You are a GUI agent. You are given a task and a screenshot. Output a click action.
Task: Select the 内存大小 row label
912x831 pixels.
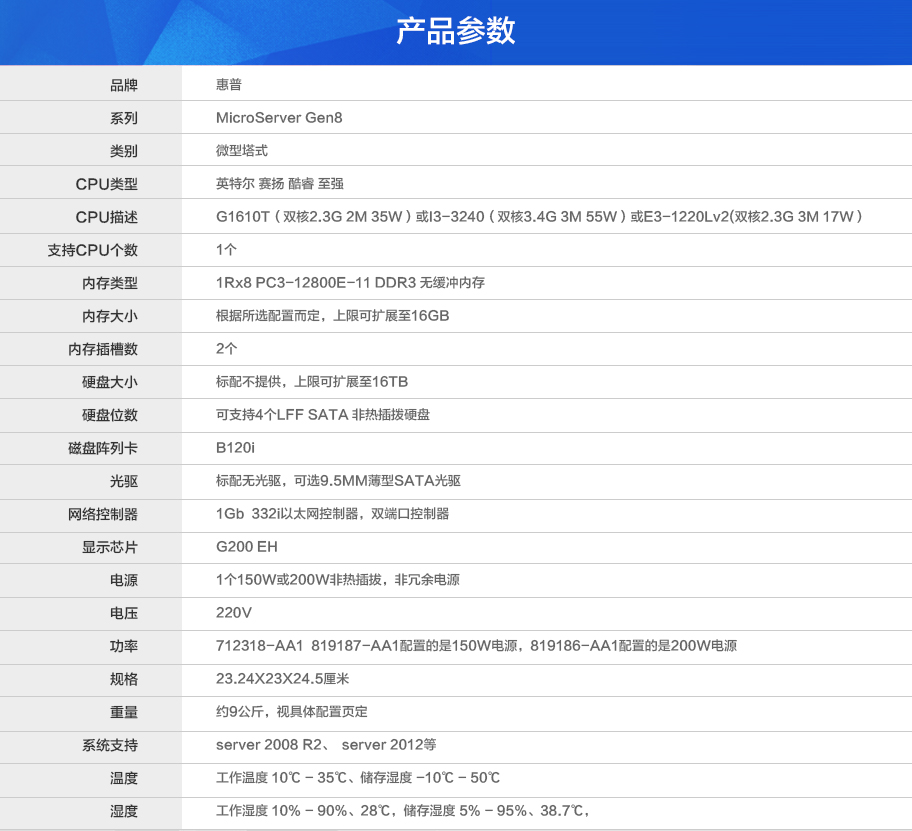click(x=109, y=316)
